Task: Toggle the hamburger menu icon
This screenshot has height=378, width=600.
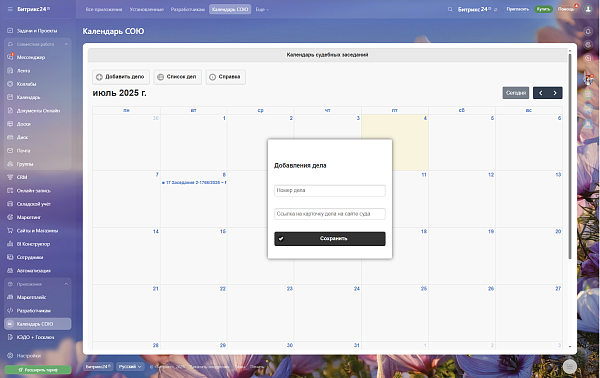Action: pyautogui.click(x=10, y=9)
